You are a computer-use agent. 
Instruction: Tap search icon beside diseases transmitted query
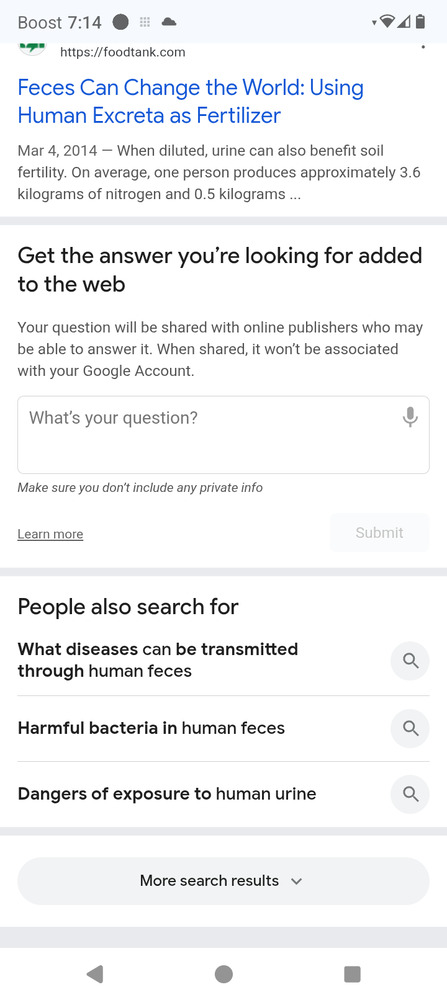point(410,661)
